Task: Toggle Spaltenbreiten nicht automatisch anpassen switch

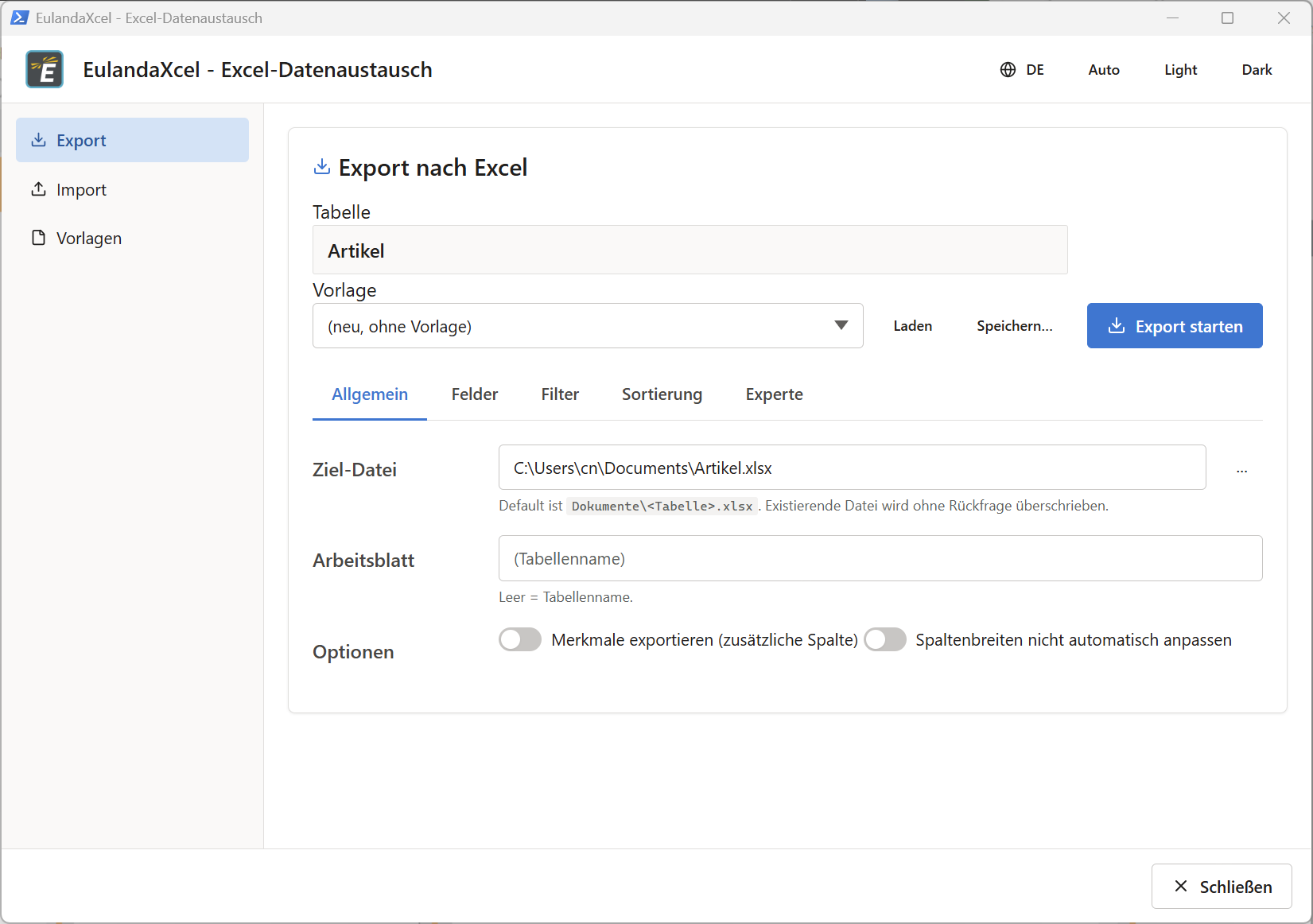Action: [885, 639]
